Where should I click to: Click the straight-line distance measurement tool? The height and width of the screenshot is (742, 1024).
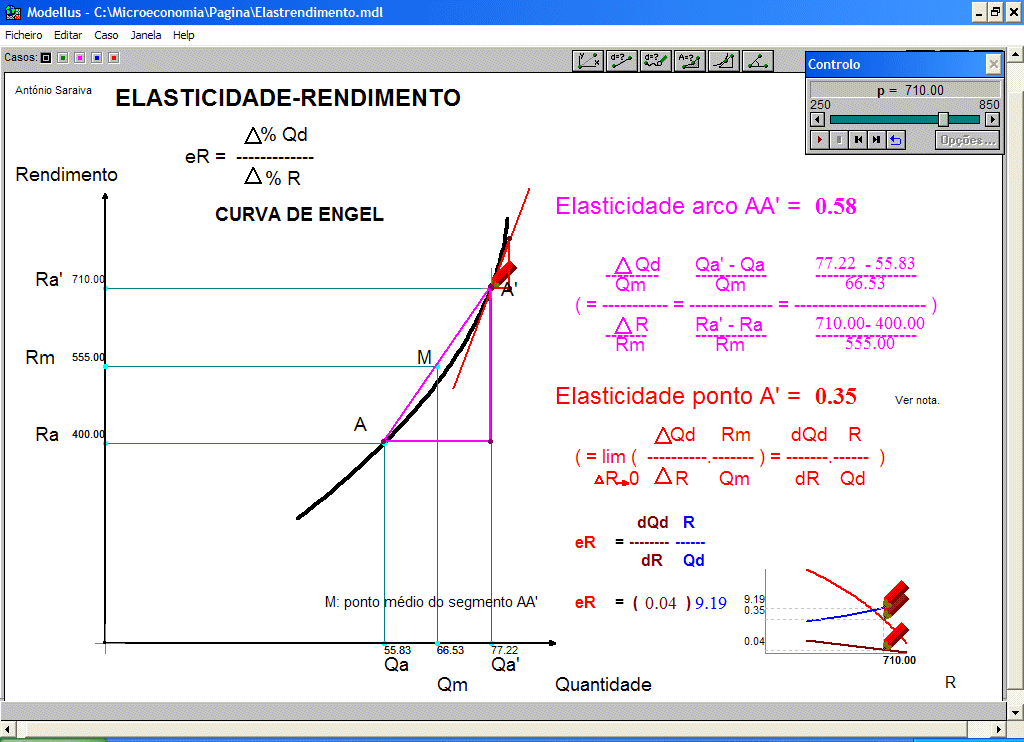[622, 61]
